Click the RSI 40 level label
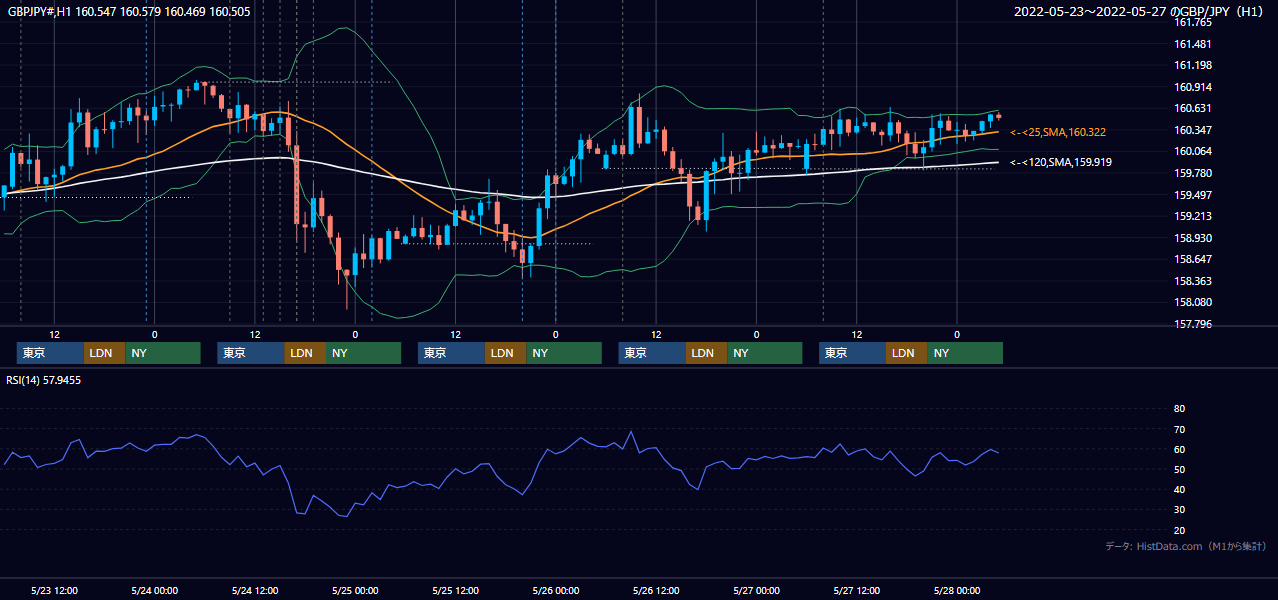Viewport: 1278px width, 600px height. (1179, 489)
